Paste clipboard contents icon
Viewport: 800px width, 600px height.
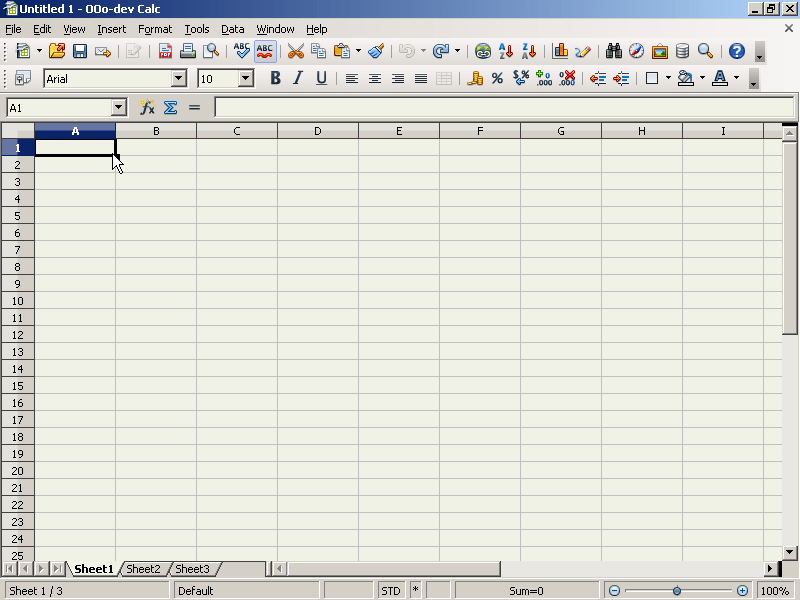[x=342, y=51]
